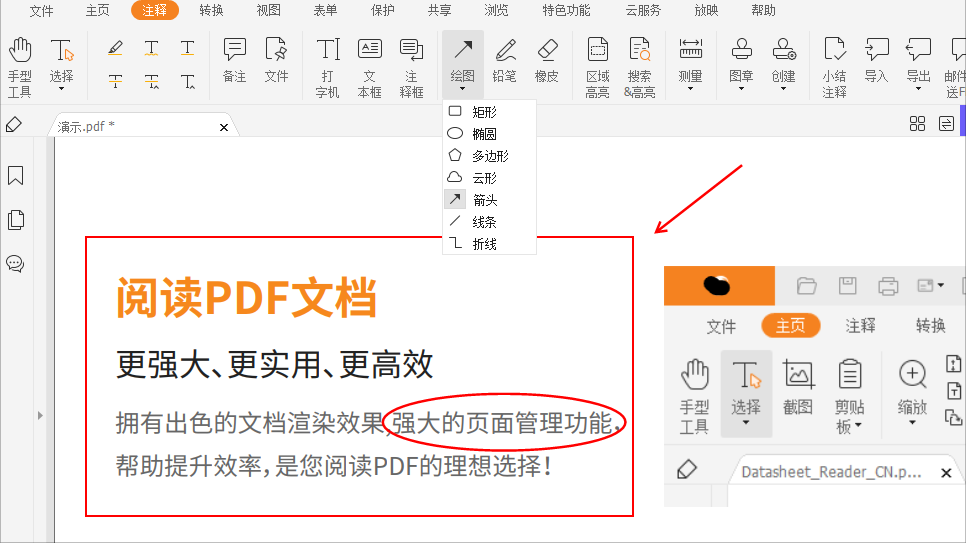The width and height of the screenshot is (966, 543).
Task: Expand the Drawing (绘图) dropdown arrow
Action: [462, 88]
